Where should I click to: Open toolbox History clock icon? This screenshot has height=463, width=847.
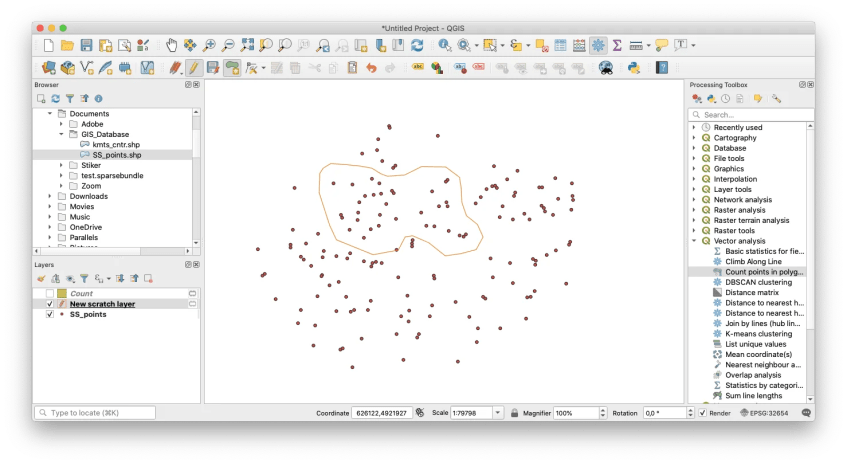point(725,98)
